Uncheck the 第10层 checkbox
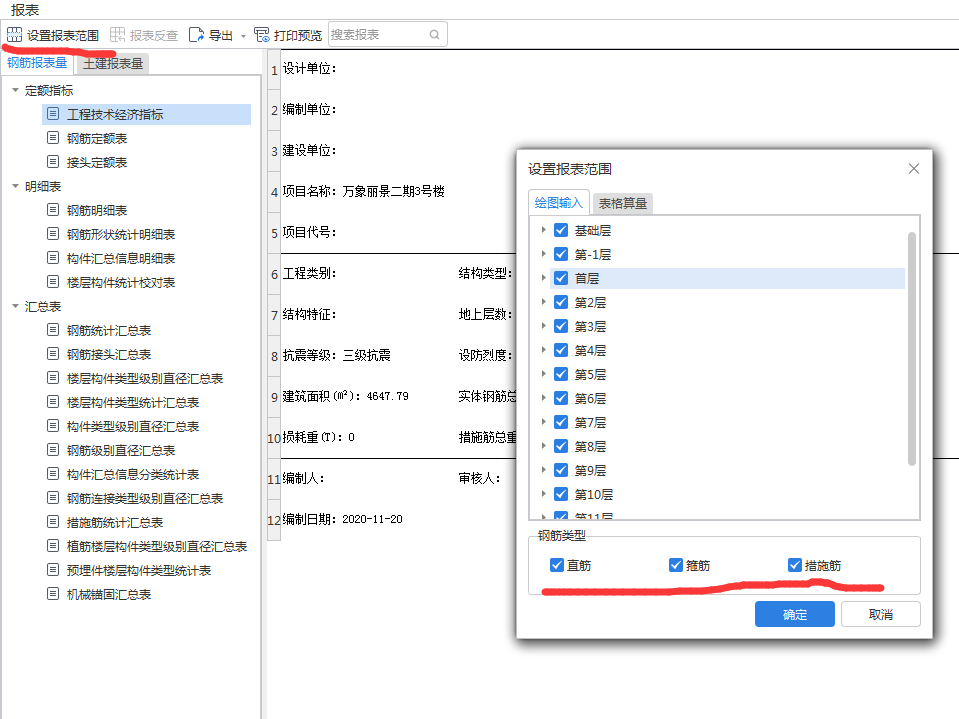Viewport: 959px width, 719px height. coord(561,494)
